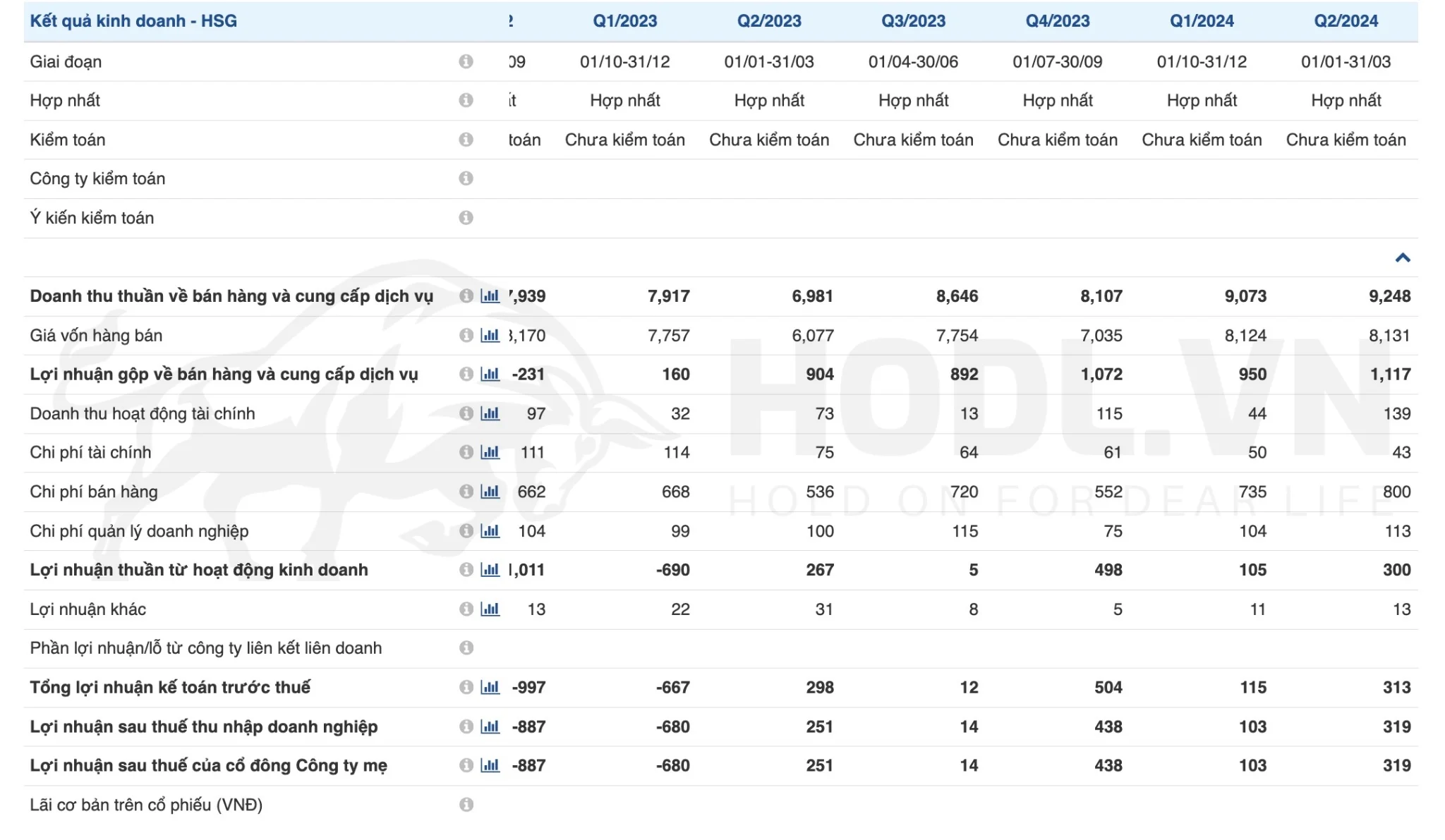Screen dimensions: 1445x840
Task: Show chart for Chi phí tài chính
Action: pos(490,453)
